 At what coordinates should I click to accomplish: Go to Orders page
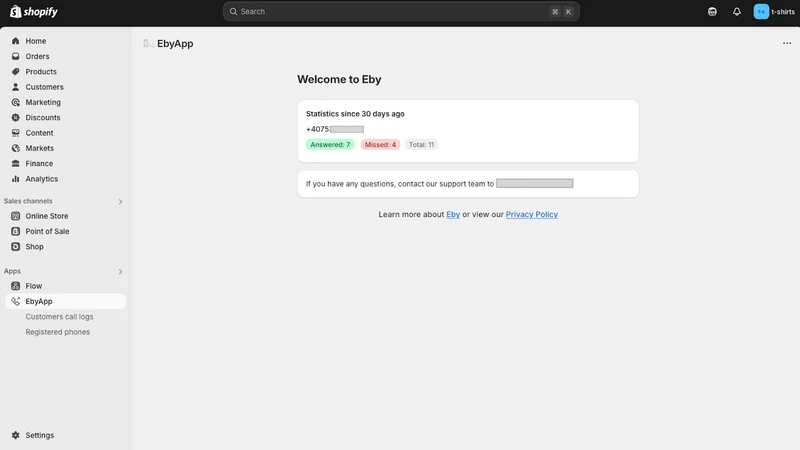(37, 56)
